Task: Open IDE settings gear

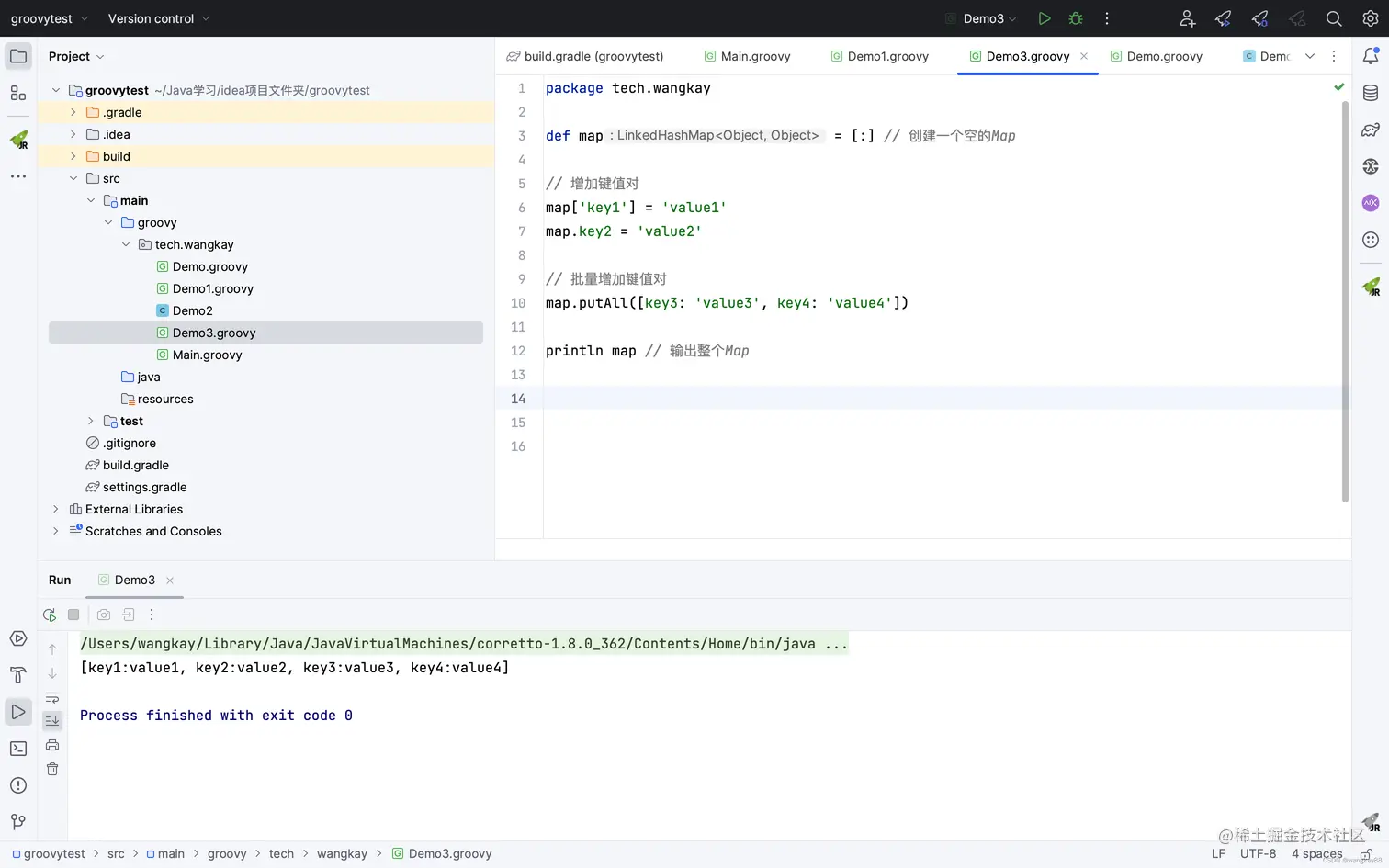Action: coord(1371,18)
